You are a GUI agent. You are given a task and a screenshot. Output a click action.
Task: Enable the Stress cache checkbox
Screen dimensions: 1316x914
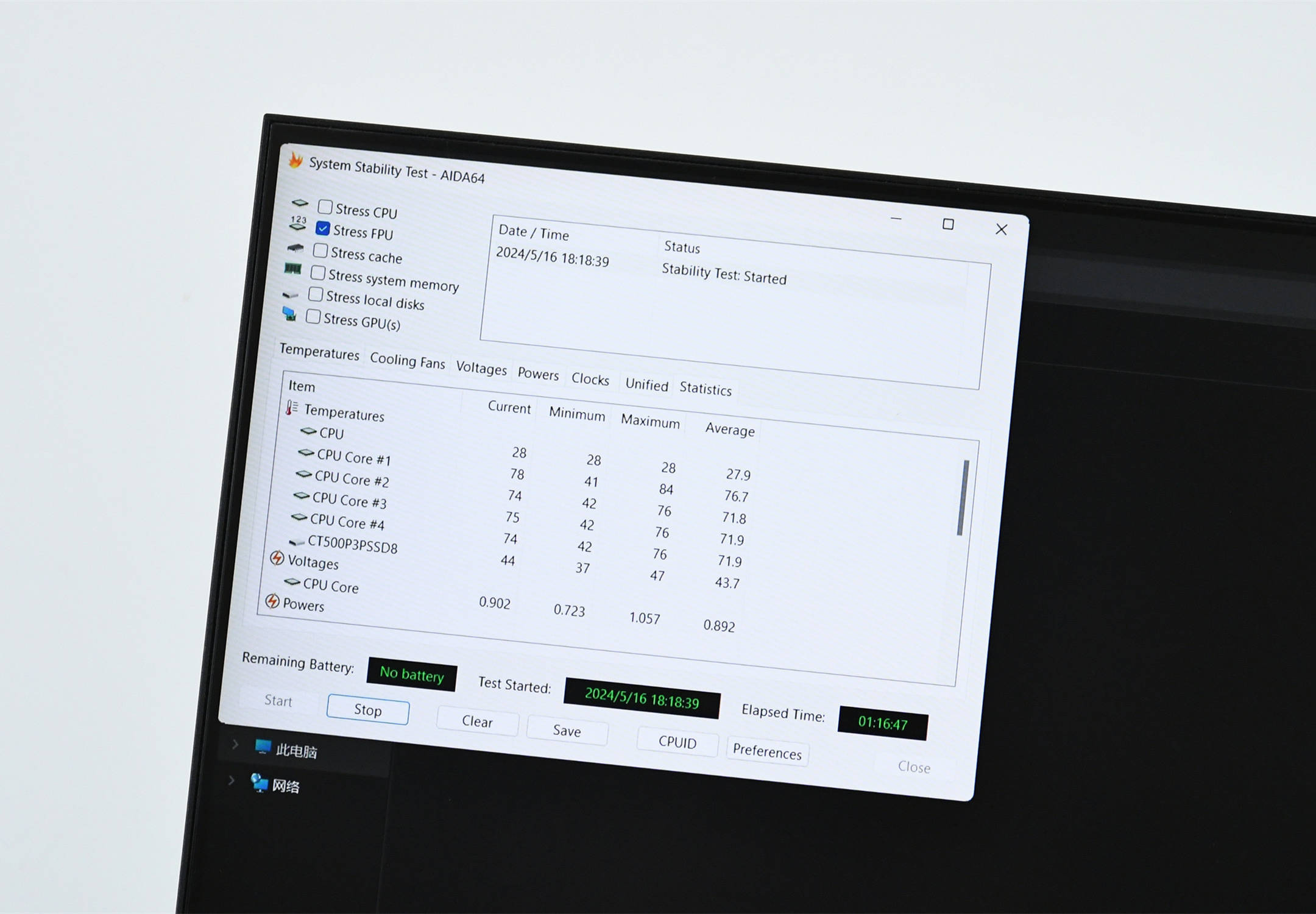pos(320,250)
